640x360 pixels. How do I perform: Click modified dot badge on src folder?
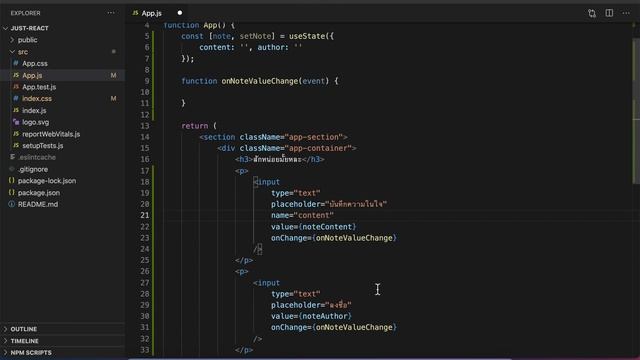(113, 52)
